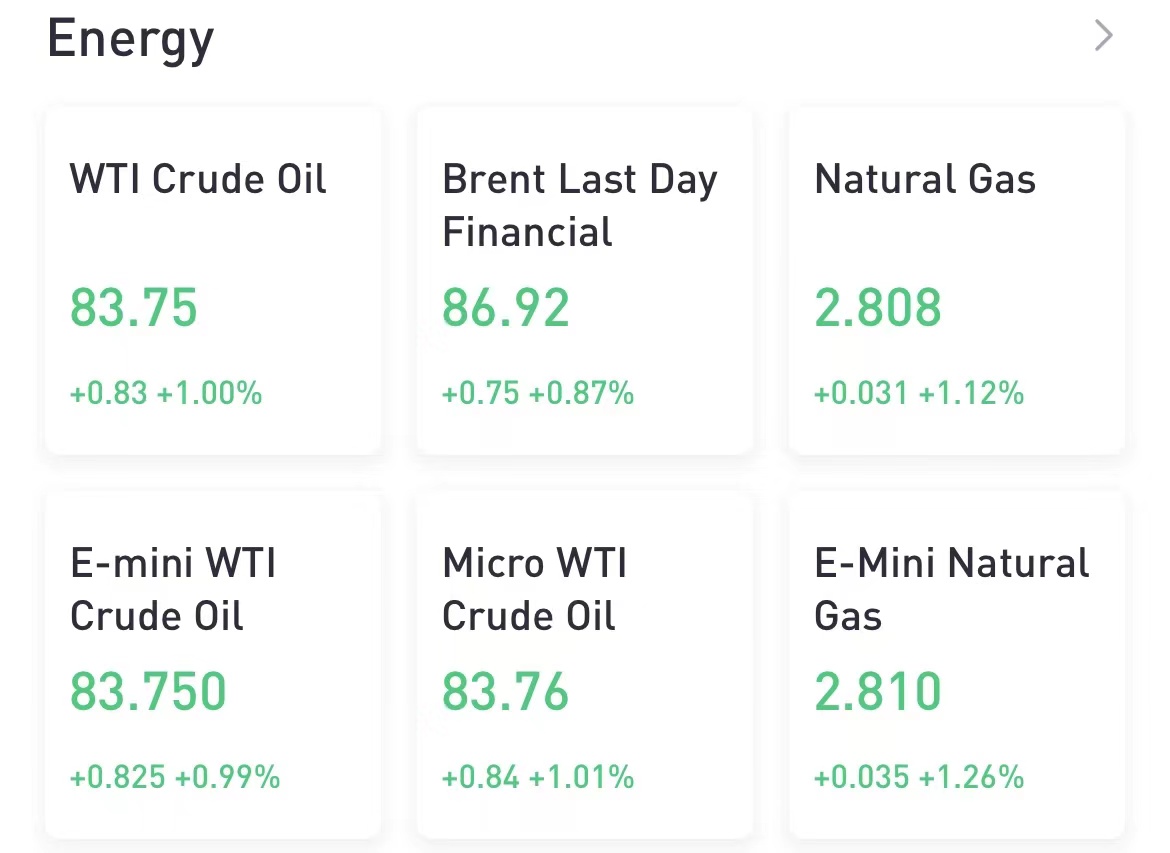Select the Natural Gas card title
The image size is (1170, 853).
click(x=925, y=180)
